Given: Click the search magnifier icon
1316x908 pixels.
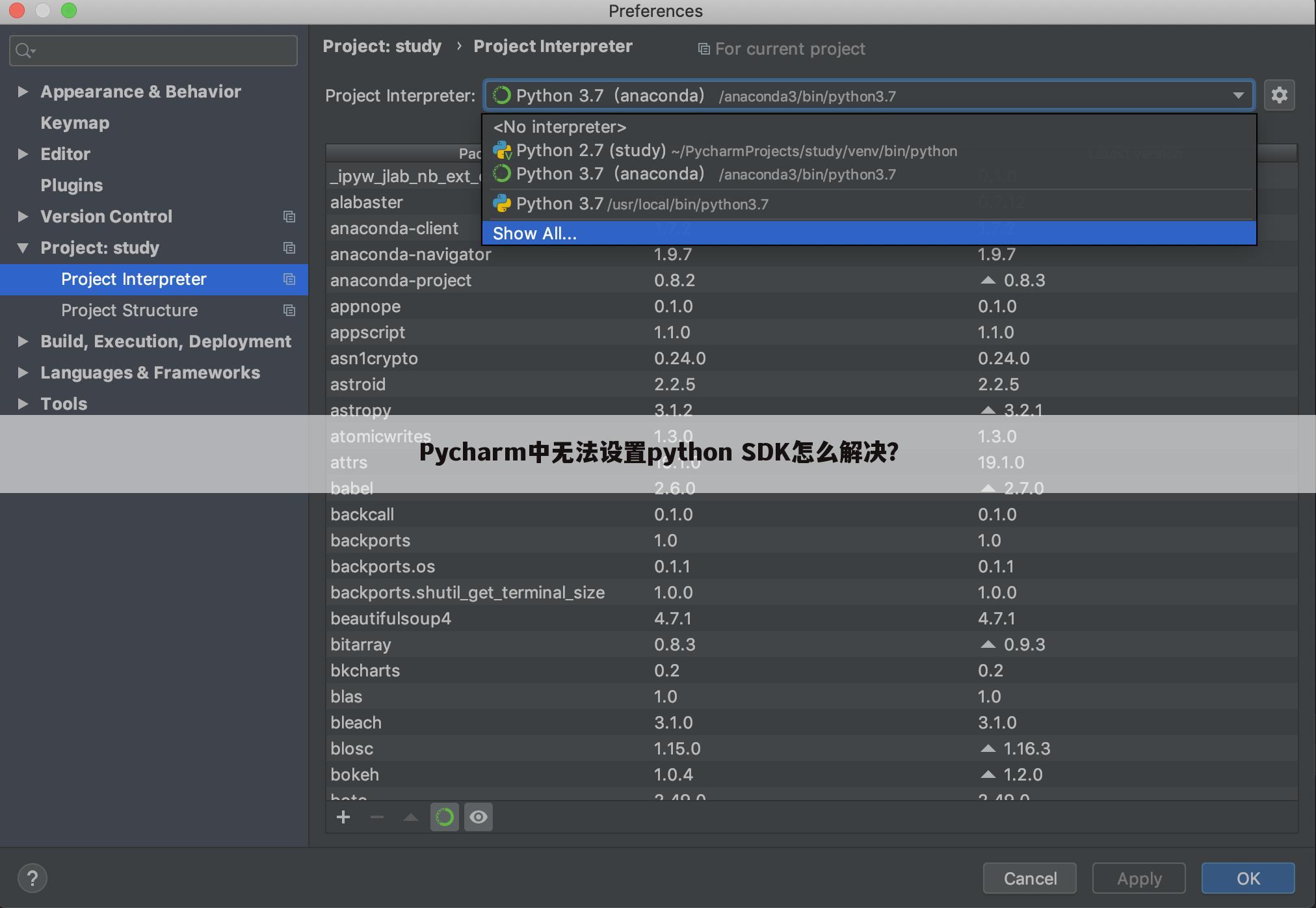Looking at the screenshot, I should click(x=25, y=51).
